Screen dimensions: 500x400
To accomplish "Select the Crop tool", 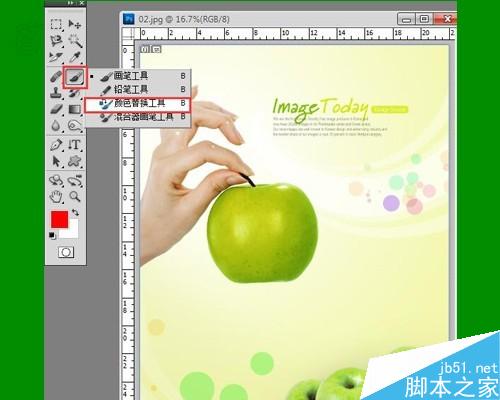I will [x=56, y=57].
